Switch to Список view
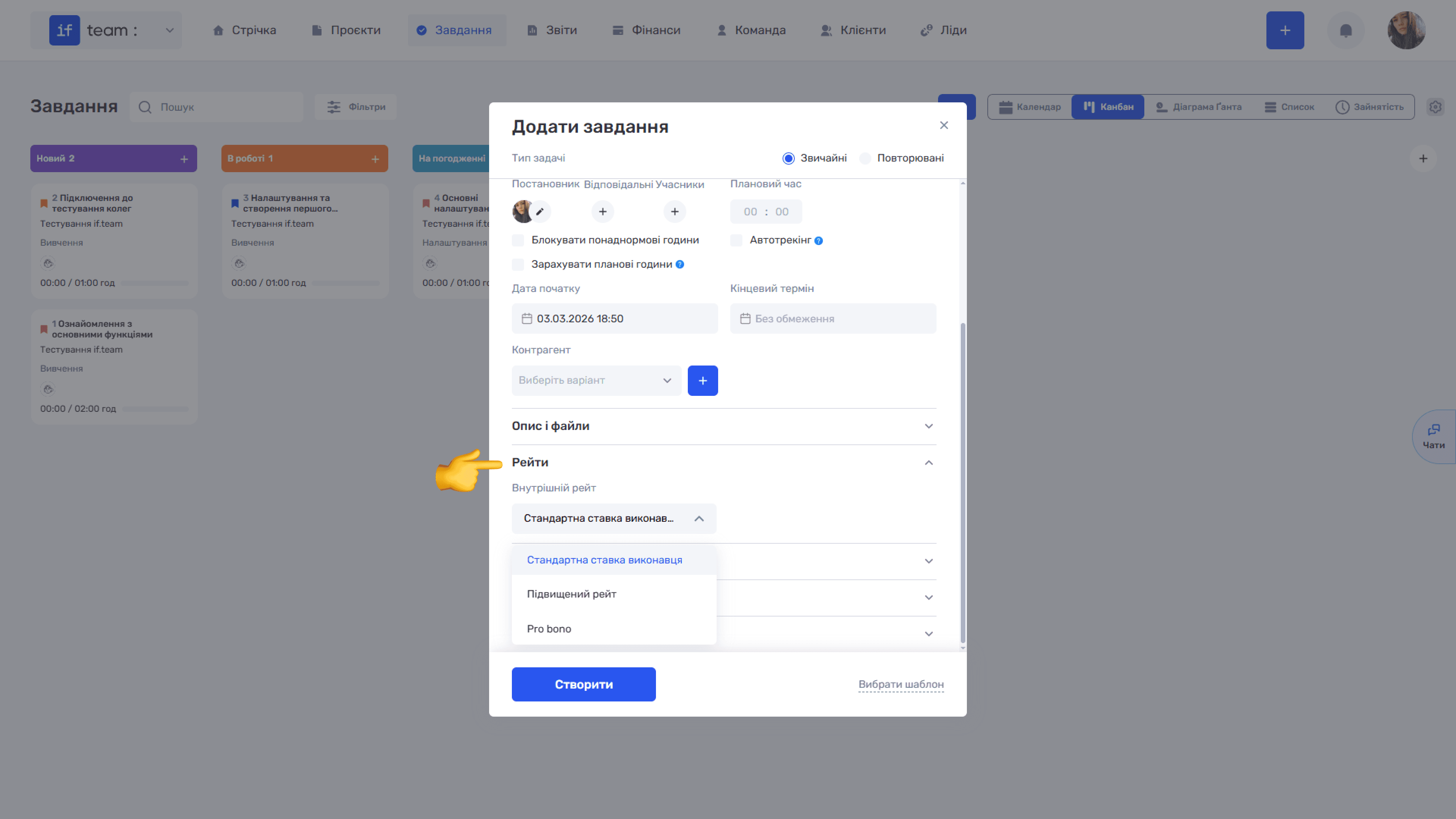Viewport: 1456px width, 819px height. point(1289,107)
